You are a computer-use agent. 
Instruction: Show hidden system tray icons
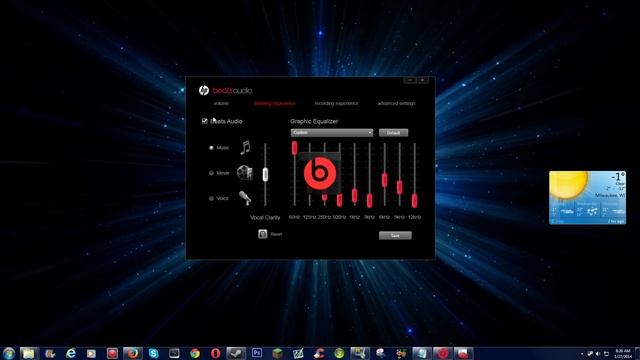click(x=582, y=354)
